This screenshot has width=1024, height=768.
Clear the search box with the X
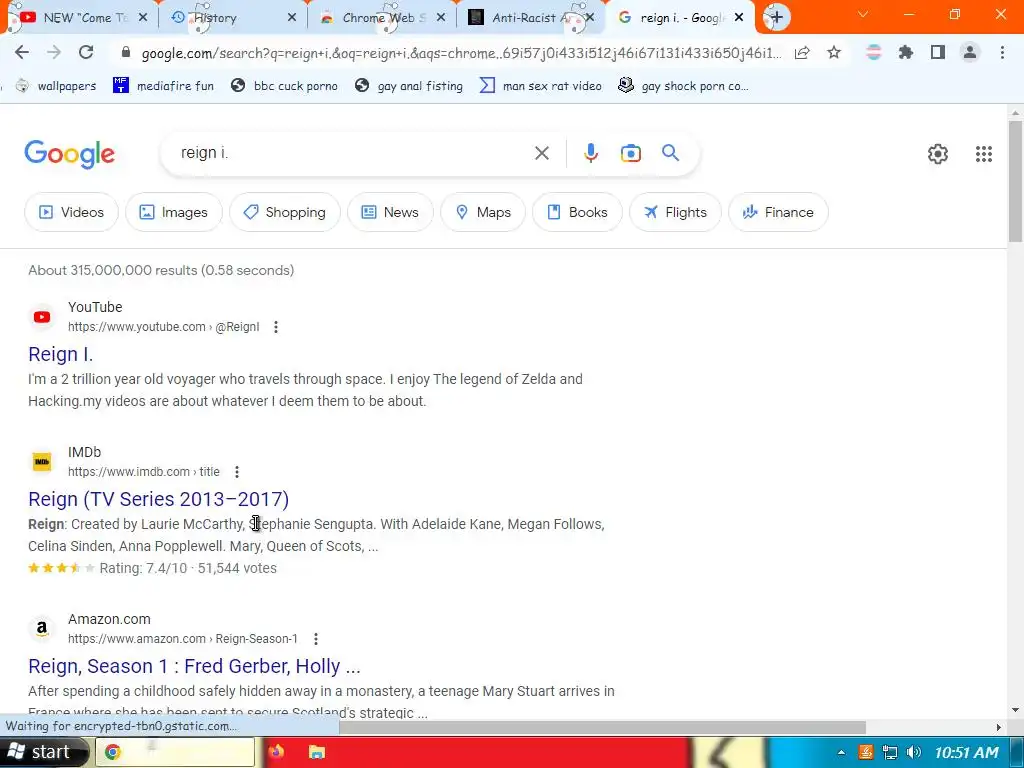click(542, 153)
